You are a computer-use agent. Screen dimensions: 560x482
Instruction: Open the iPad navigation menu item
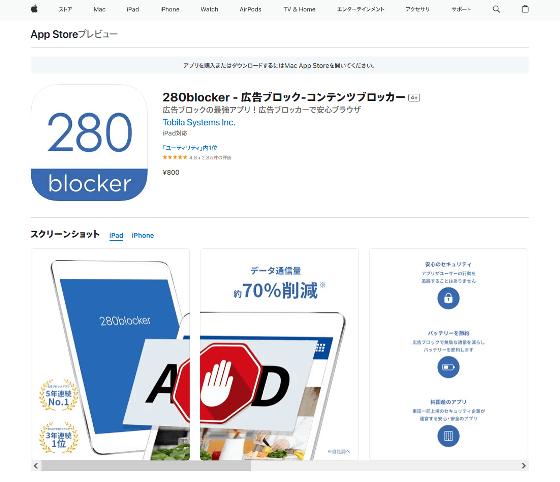pyautogui.click(x=132, y=10)
